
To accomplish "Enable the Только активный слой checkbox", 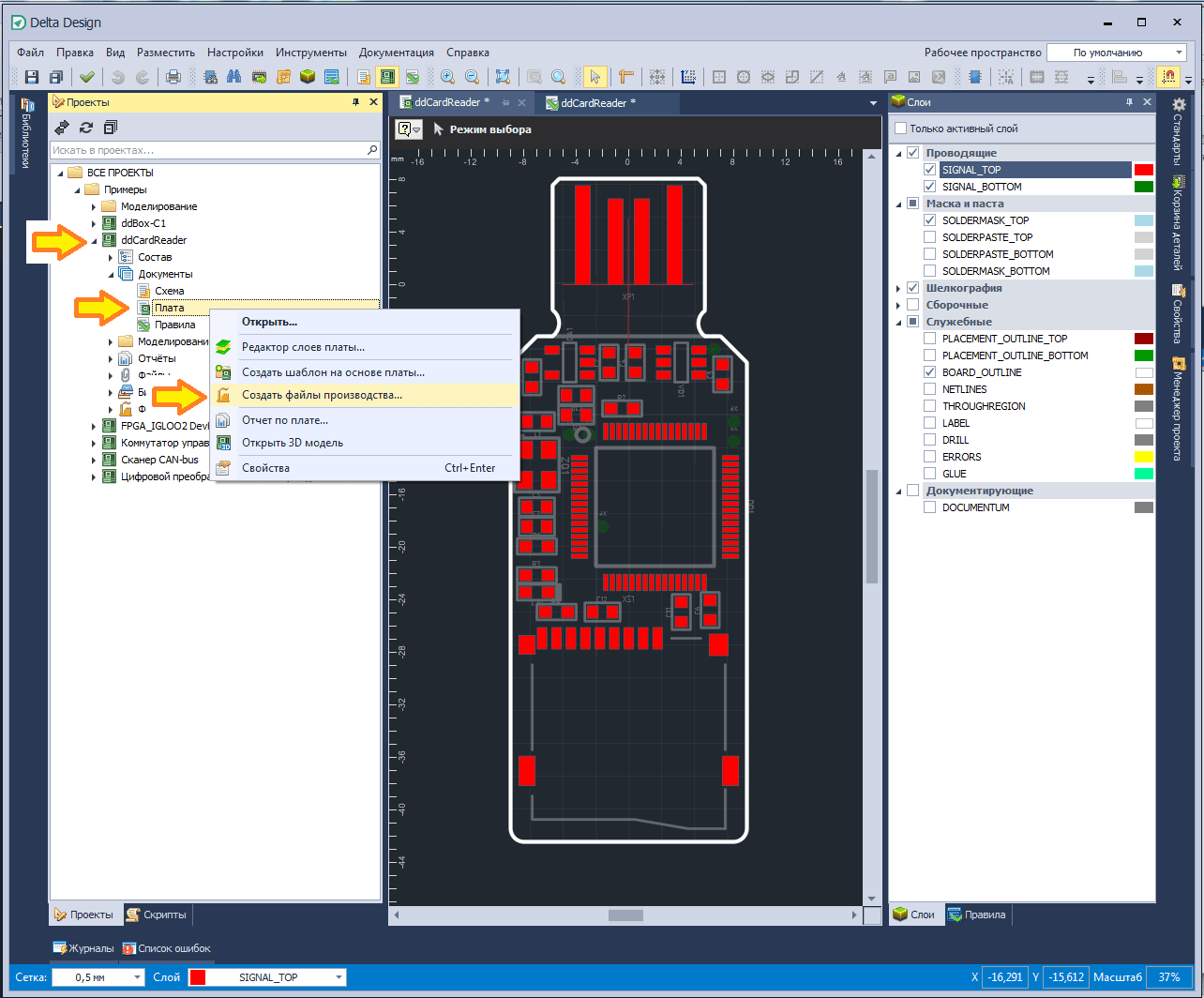I will tap(901, 129).
